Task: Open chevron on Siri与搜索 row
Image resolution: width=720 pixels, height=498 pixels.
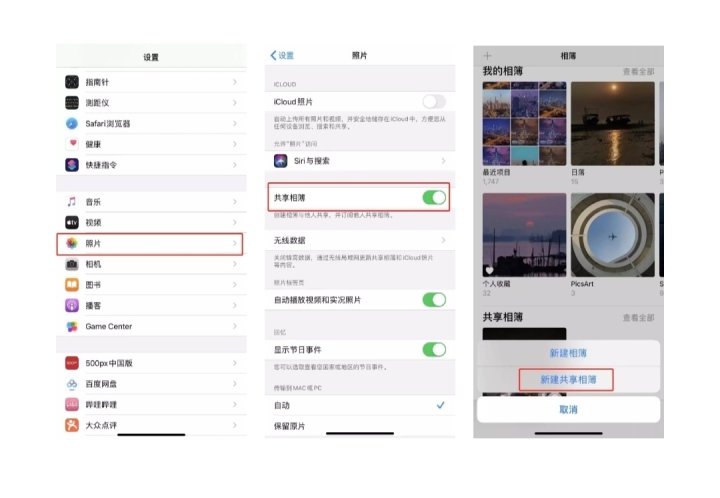Action: point(443,161)
